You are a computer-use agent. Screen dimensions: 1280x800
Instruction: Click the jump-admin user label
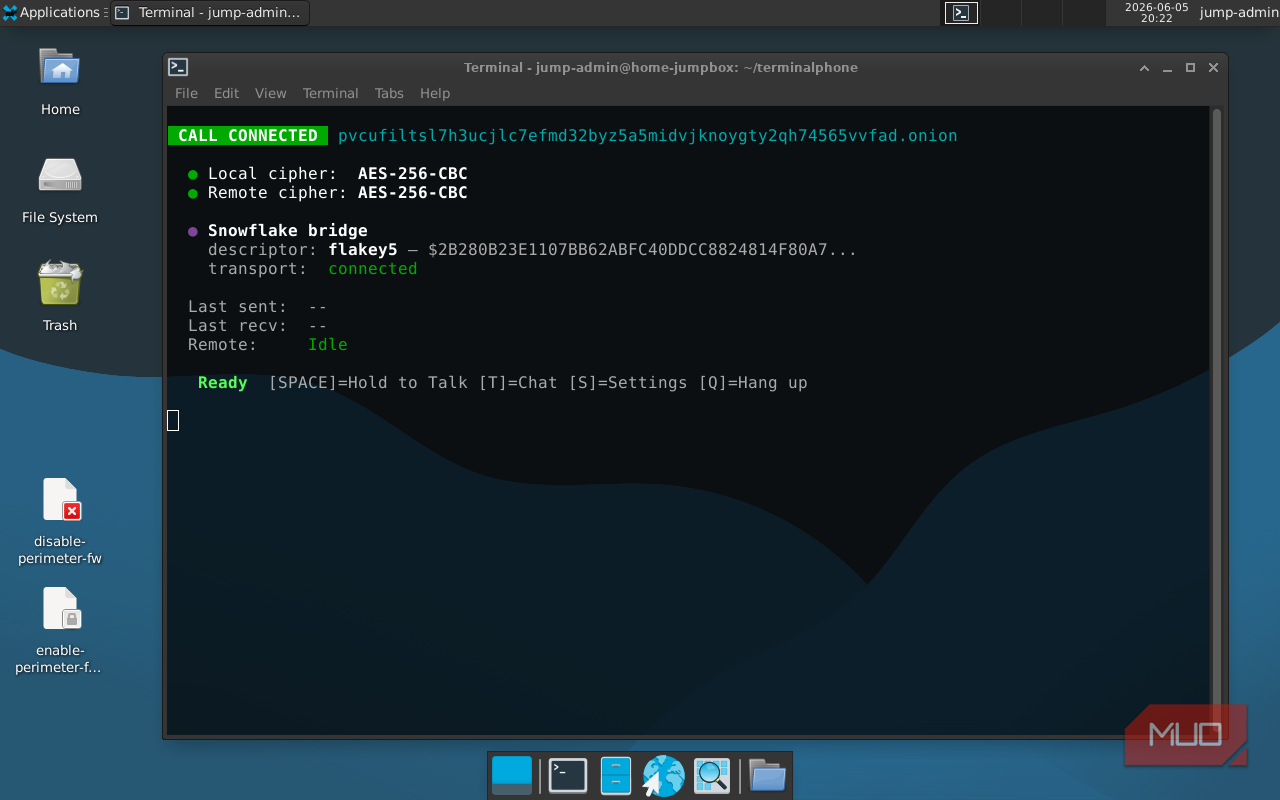[x=1239, y=13]
